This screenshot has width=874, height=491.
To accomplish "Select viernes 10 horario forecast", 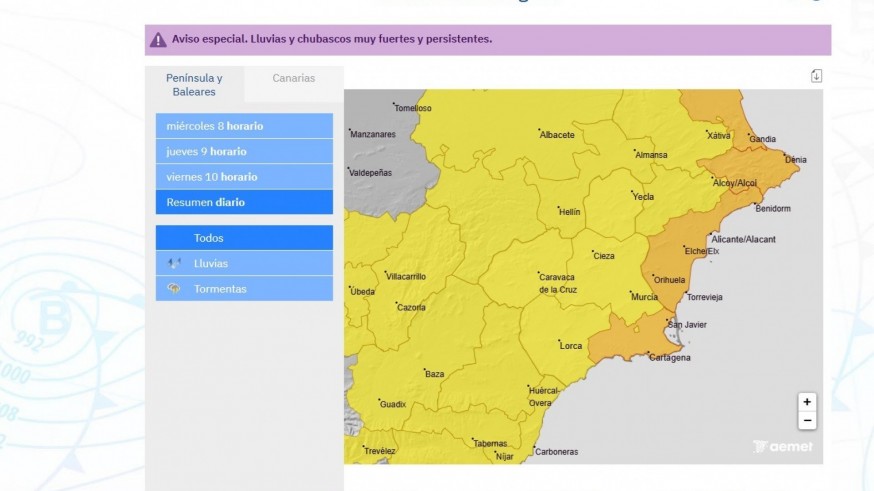I will click(244, 177).
